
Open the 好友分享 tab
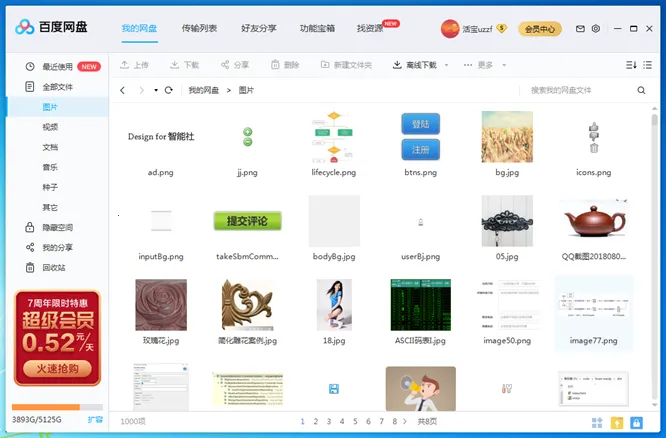tap(259, 28)
